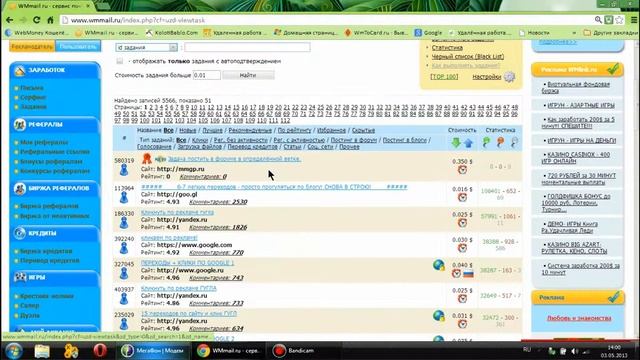Sort tasks by cost descending green arrow
Viewport: 640px width, 360px height.
(x=456, y=142)
